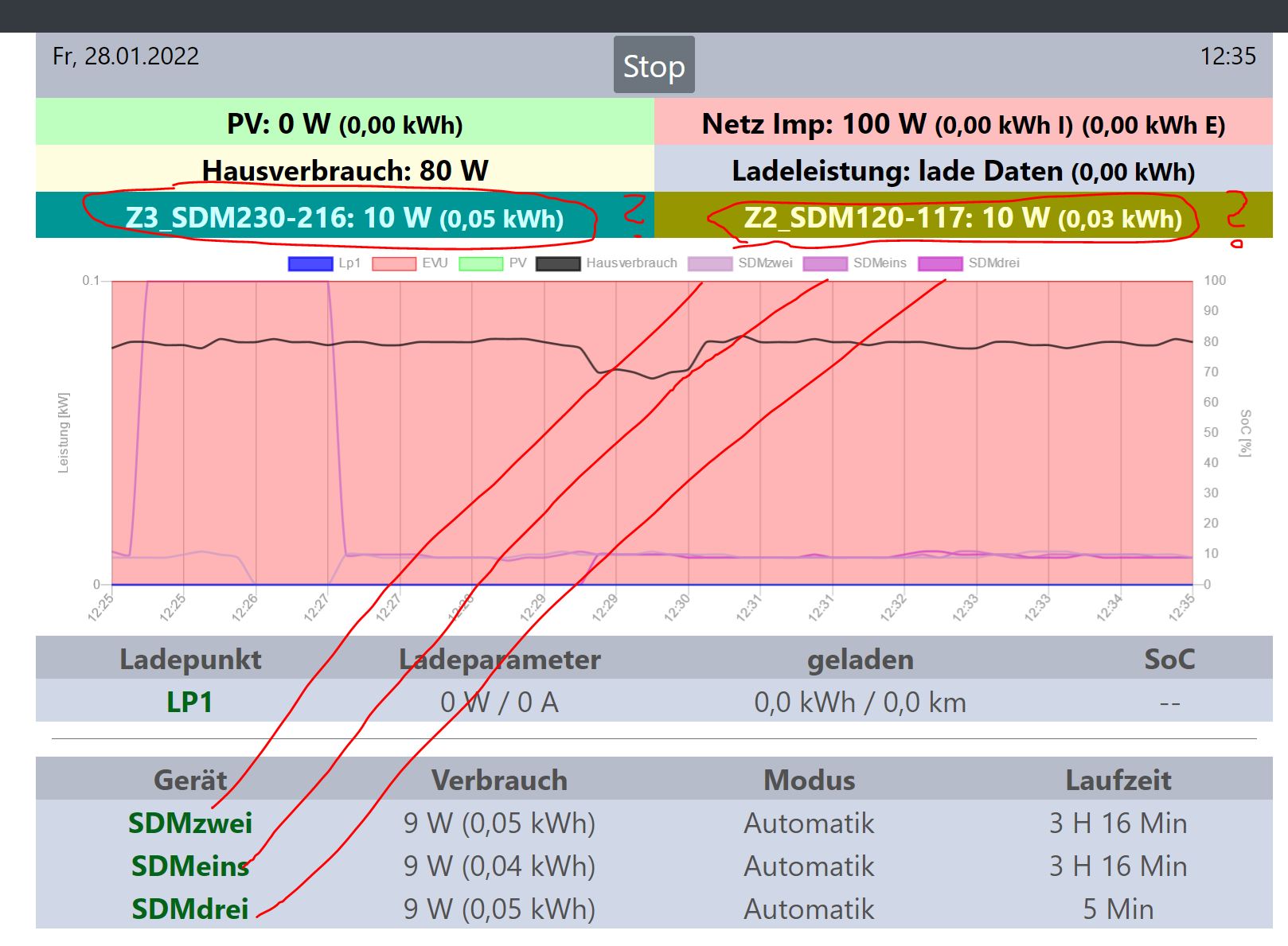Viewport: 1288px width, 946px height.
Task: Toggle Lp1 dataset in chart legend
Action: tap(324, 263)
